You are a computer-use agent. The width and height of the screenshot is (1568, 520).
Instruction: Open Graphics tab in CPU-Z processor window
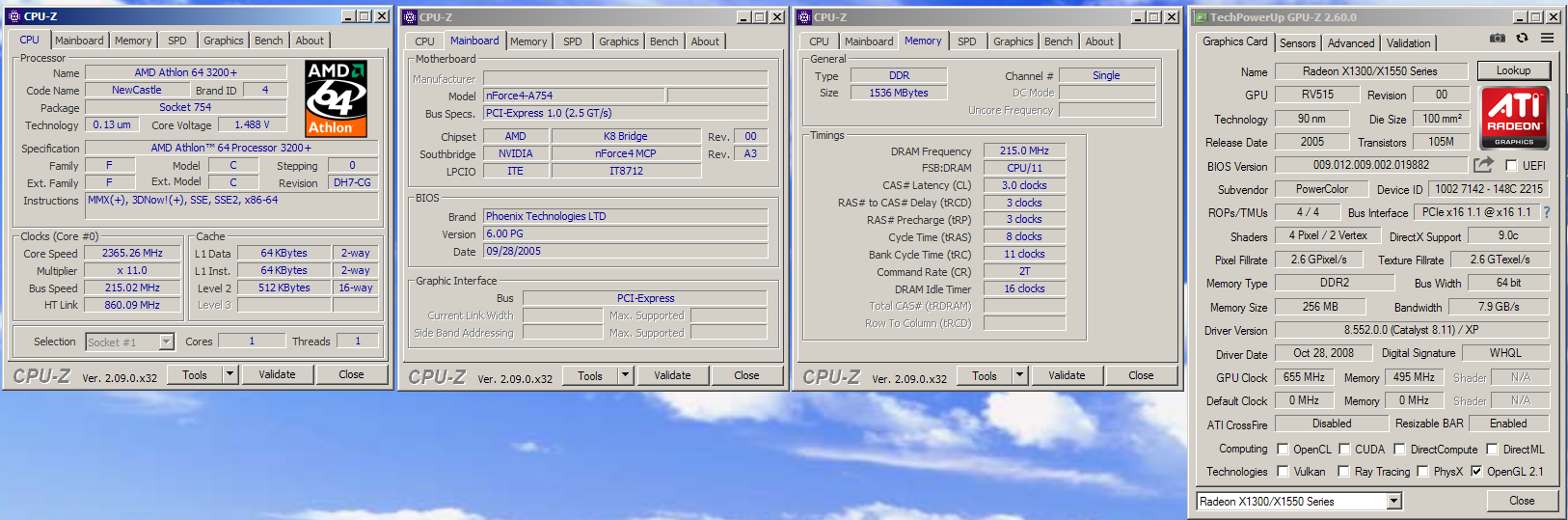(x=224, y=41)
